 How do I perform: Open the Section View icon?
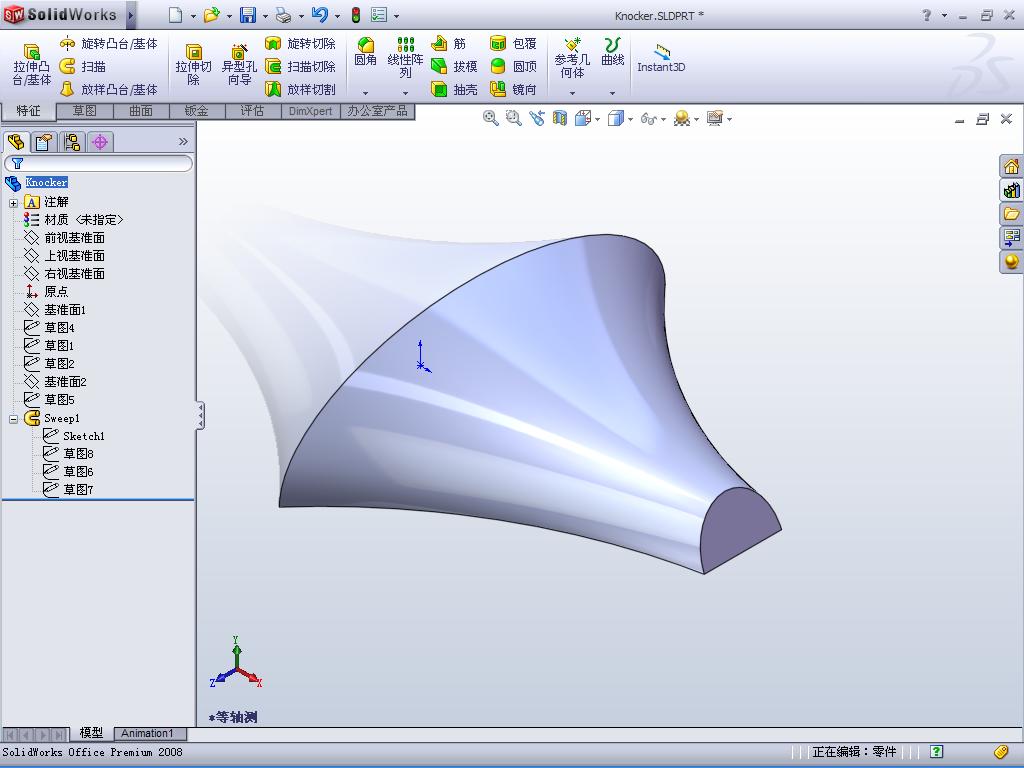point(560,118)
